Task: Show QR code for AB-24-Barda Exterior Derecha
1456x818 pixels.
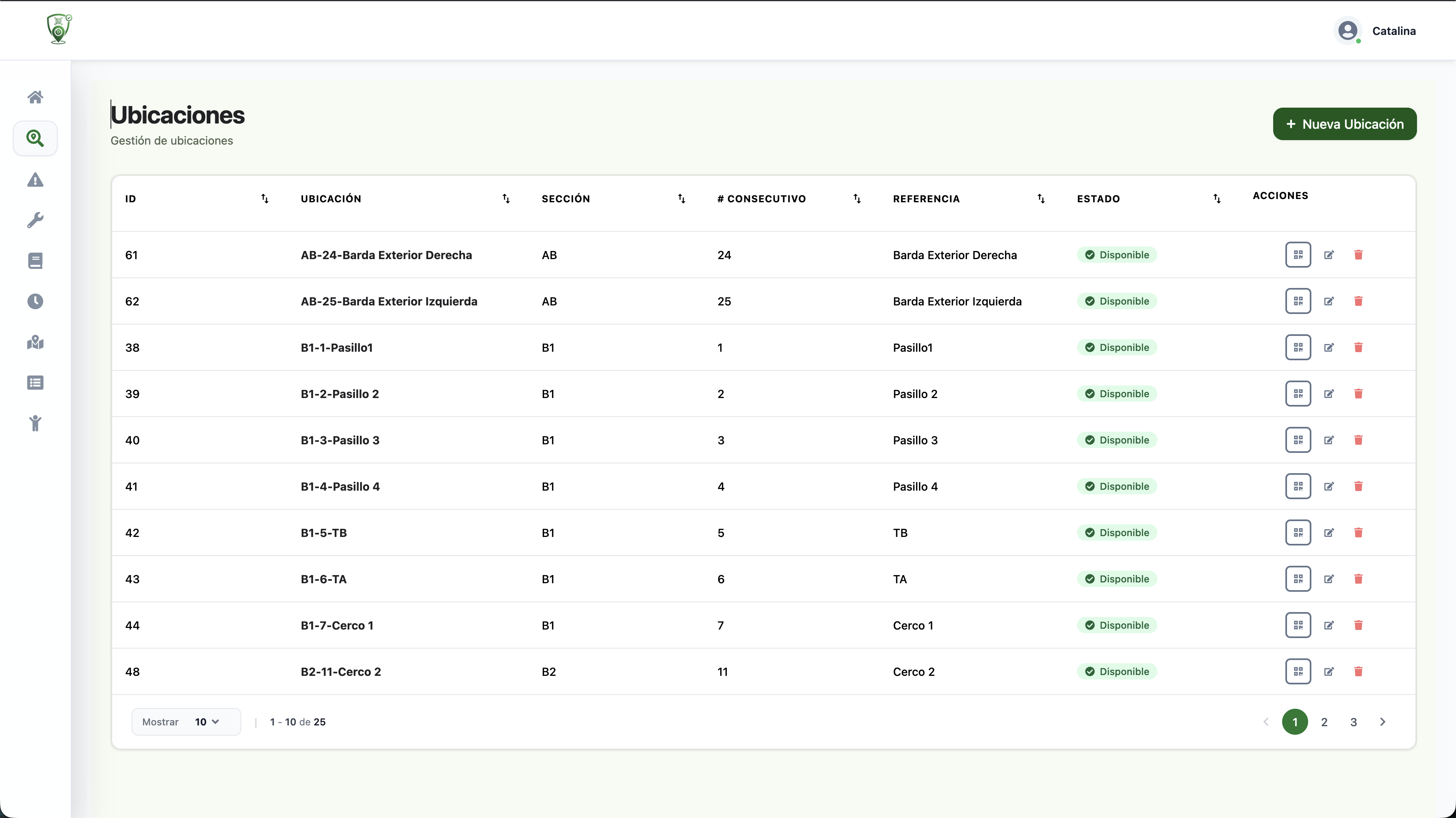Action: (1298, 255)
